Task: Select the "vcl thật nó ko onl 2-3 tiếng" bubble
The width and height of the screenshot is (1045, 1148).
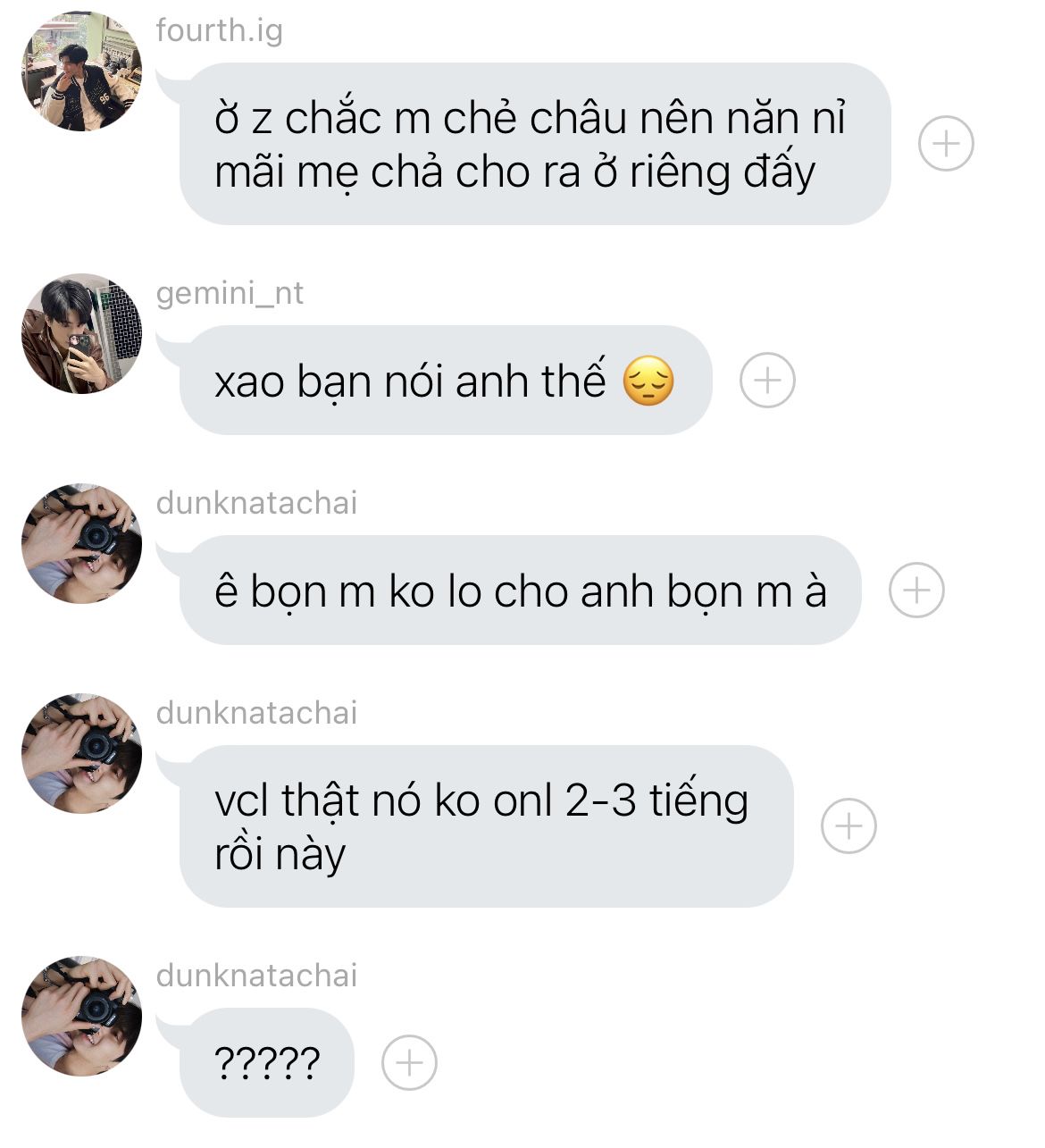Action: coord(486,826)
